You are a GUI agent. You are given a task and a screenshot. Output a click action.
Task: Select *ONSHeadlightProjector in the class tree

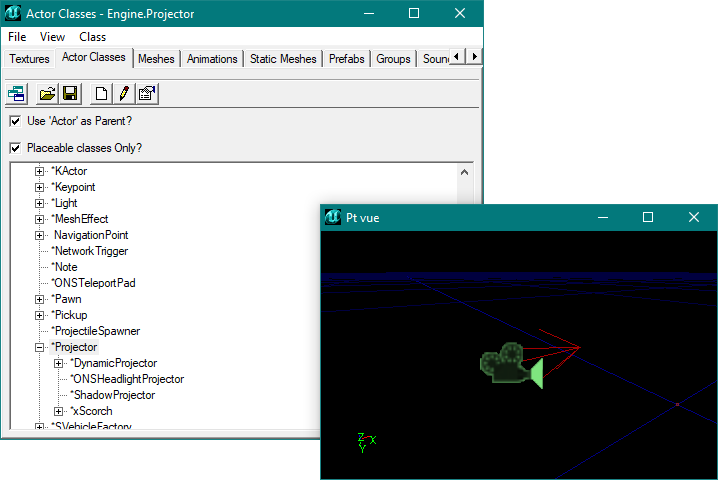click(x=127, y=379)
